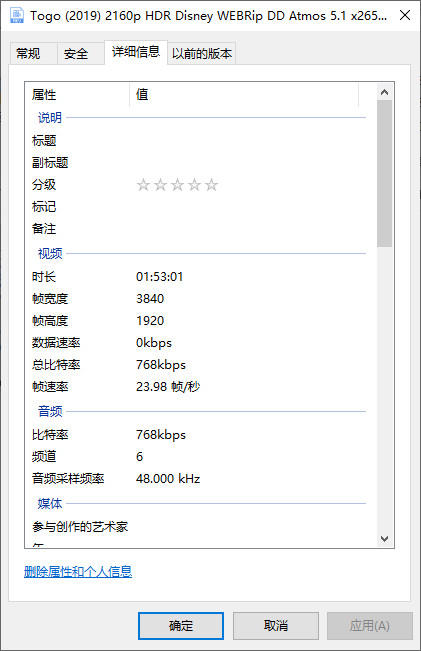Viewport: 421px width, 651px height.
Task: Click the 备注 value field
Action: [247, 228]
